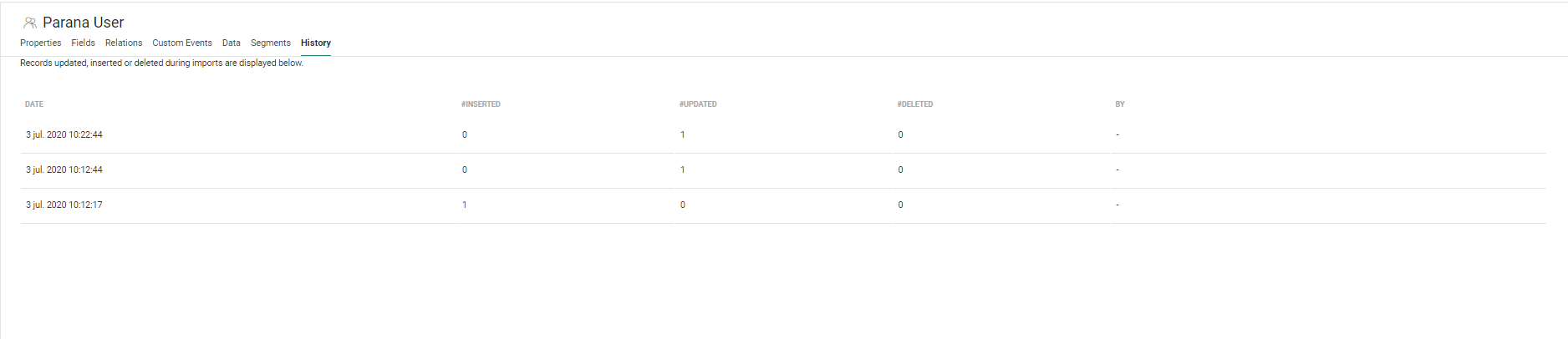Open the Custom Events tab
The width and height of the screenshot is (1568, 339).
pos(182,43)
